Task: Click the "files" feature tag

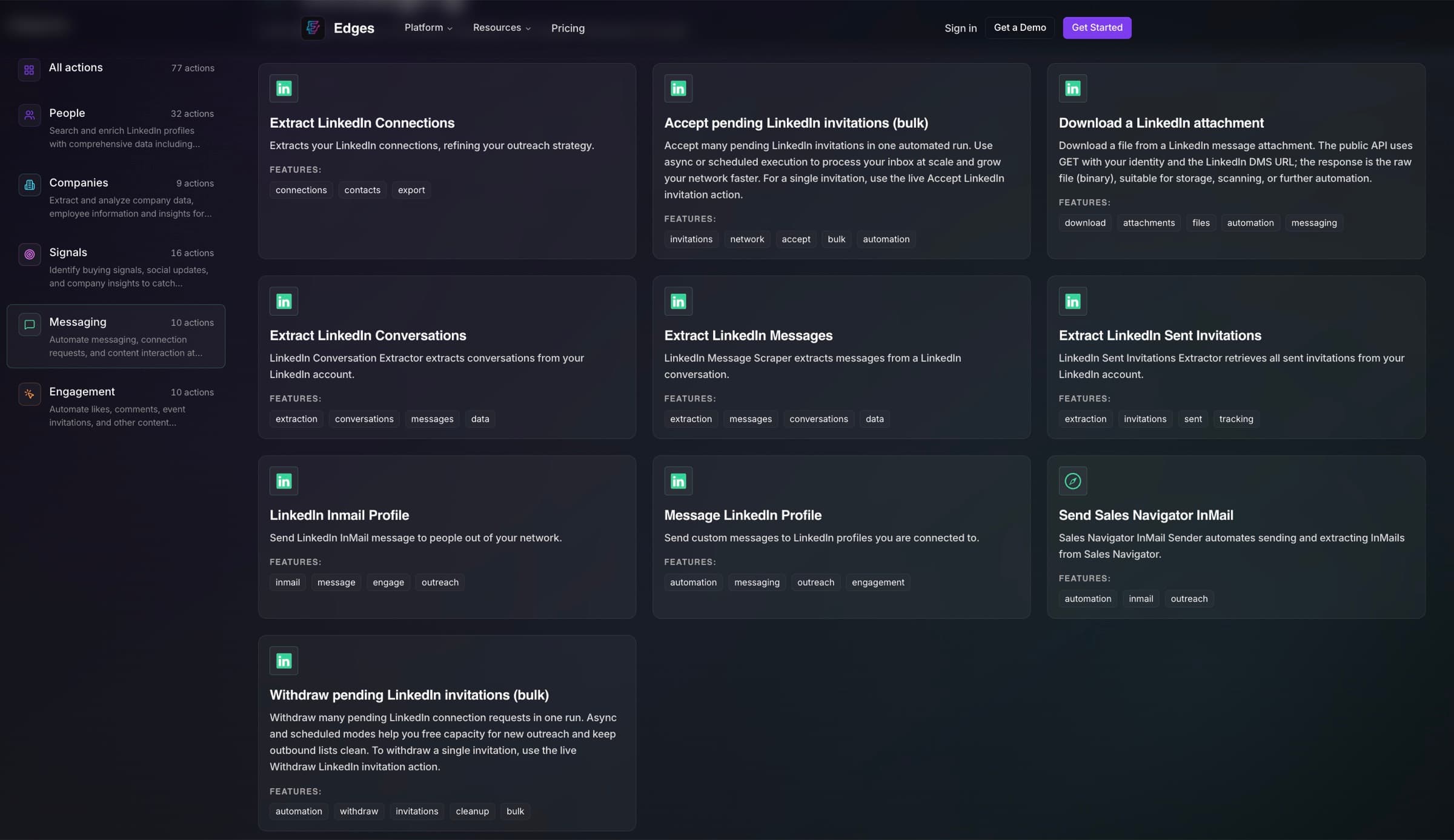Action: click(1201, 223)
